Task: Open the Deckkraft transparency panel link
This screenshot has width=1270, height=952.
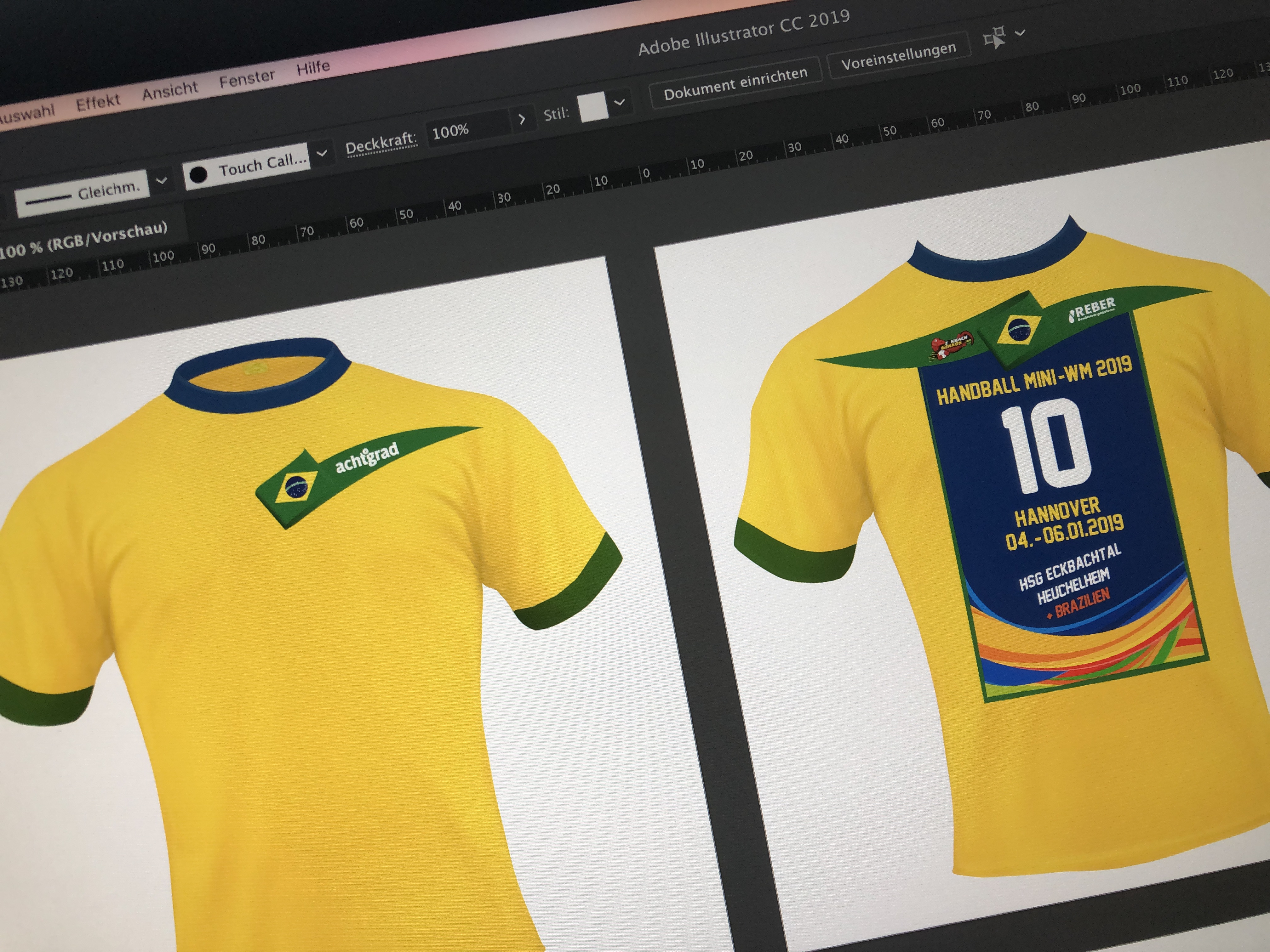Action: coord(381,142)
